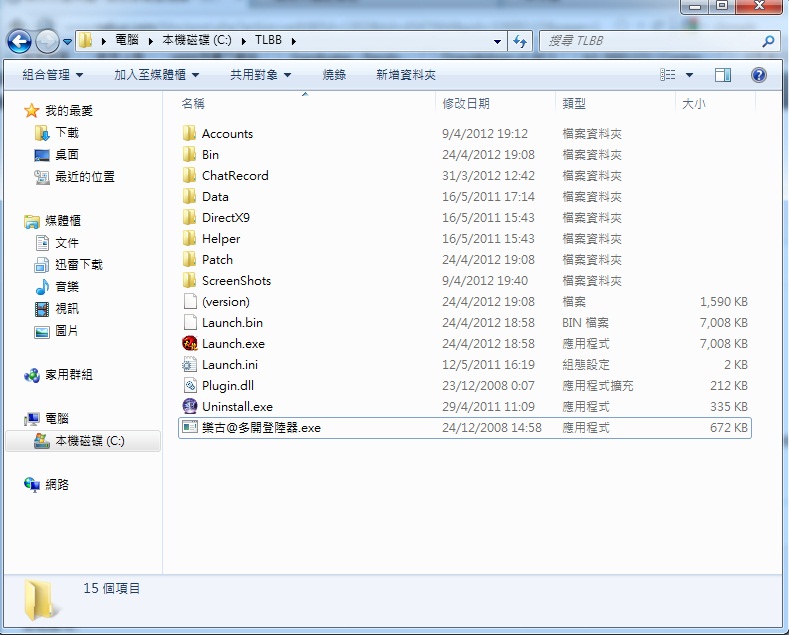Select the Accounts folder icon
This screenshot has height=635, width=789.
[189, 133]
